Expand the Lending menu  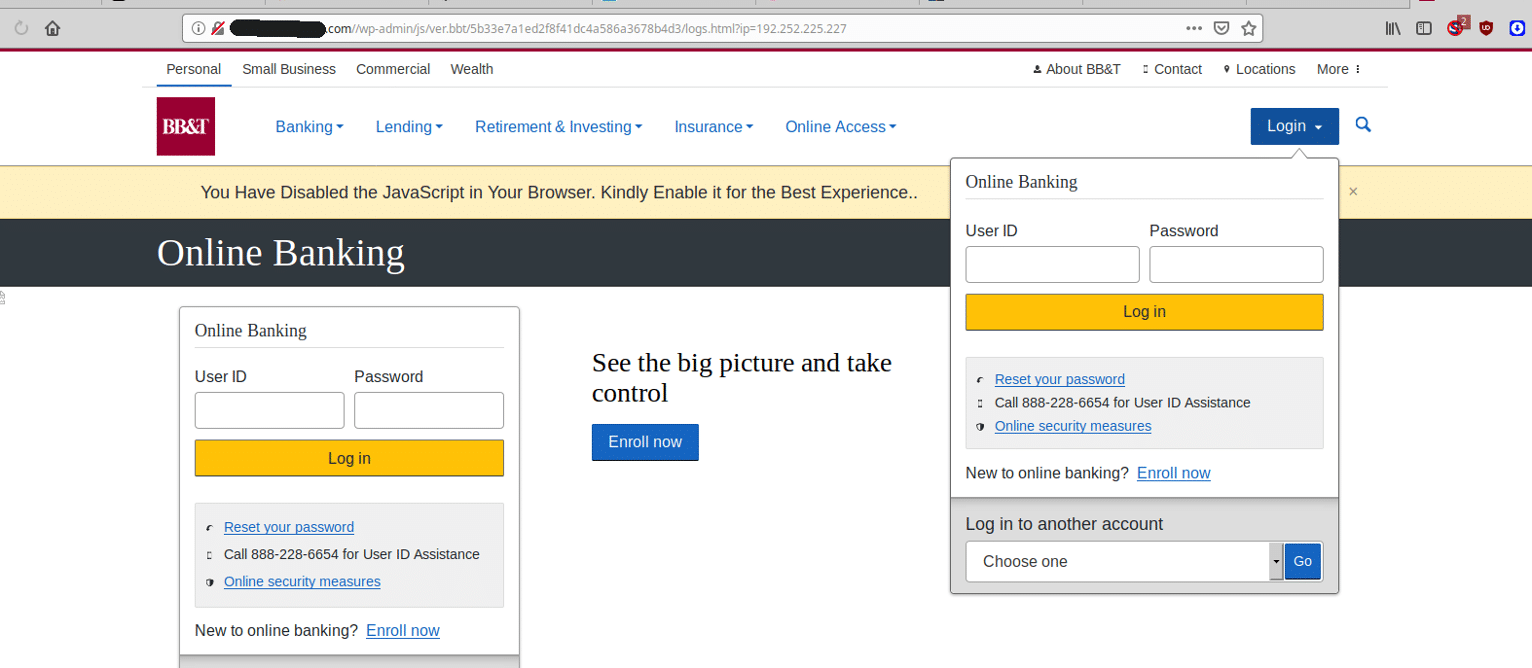pyautogui.click(x=409, y=126)
